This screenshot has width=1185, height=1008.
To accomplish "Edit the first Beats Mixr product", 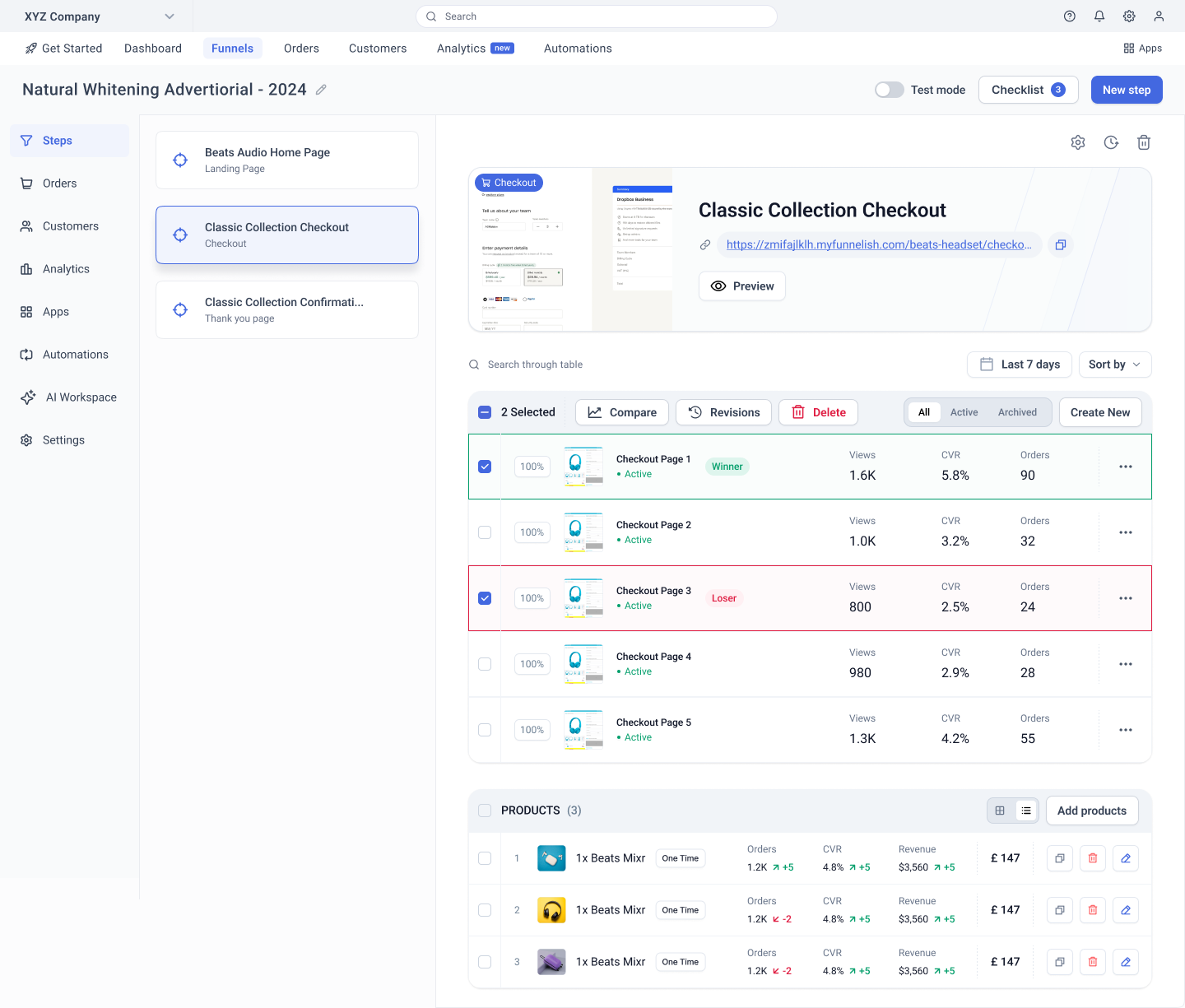I will [x=1126, y=858].
